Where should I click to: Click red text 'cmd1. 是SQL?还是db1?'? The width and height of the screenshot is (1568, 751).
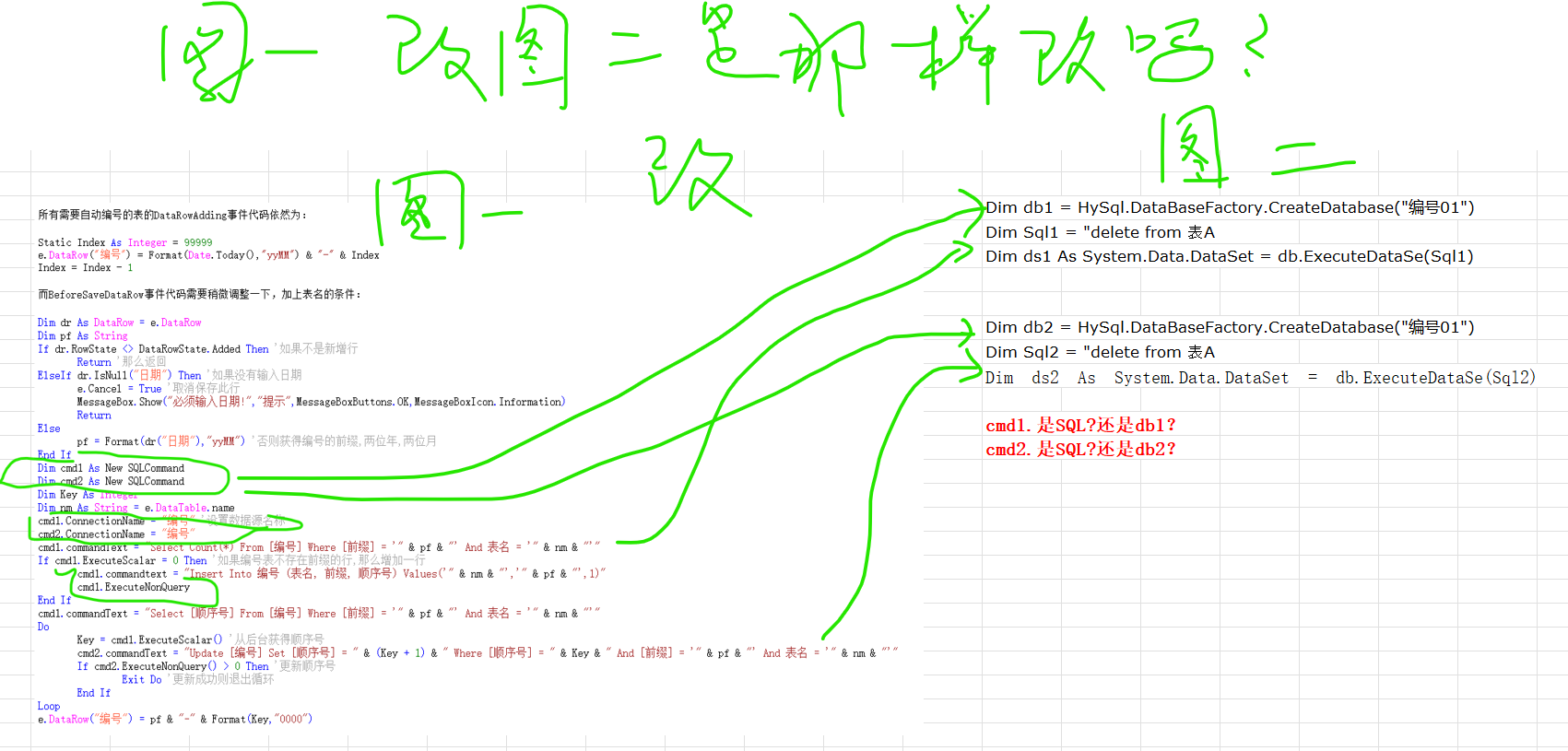point(1080,426)
